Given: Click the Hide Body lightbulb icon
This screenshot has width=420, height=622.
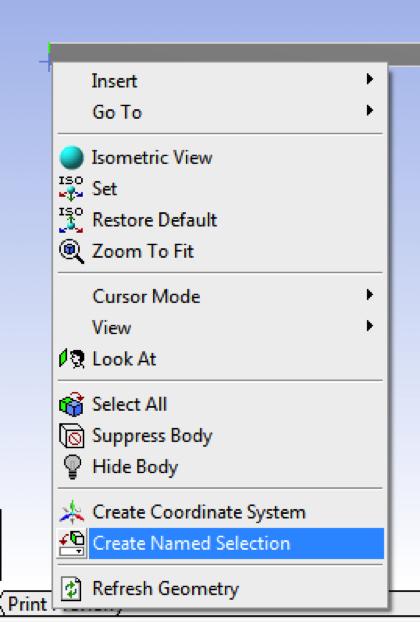Looking at the screenshot, I should tap(72, 467).
